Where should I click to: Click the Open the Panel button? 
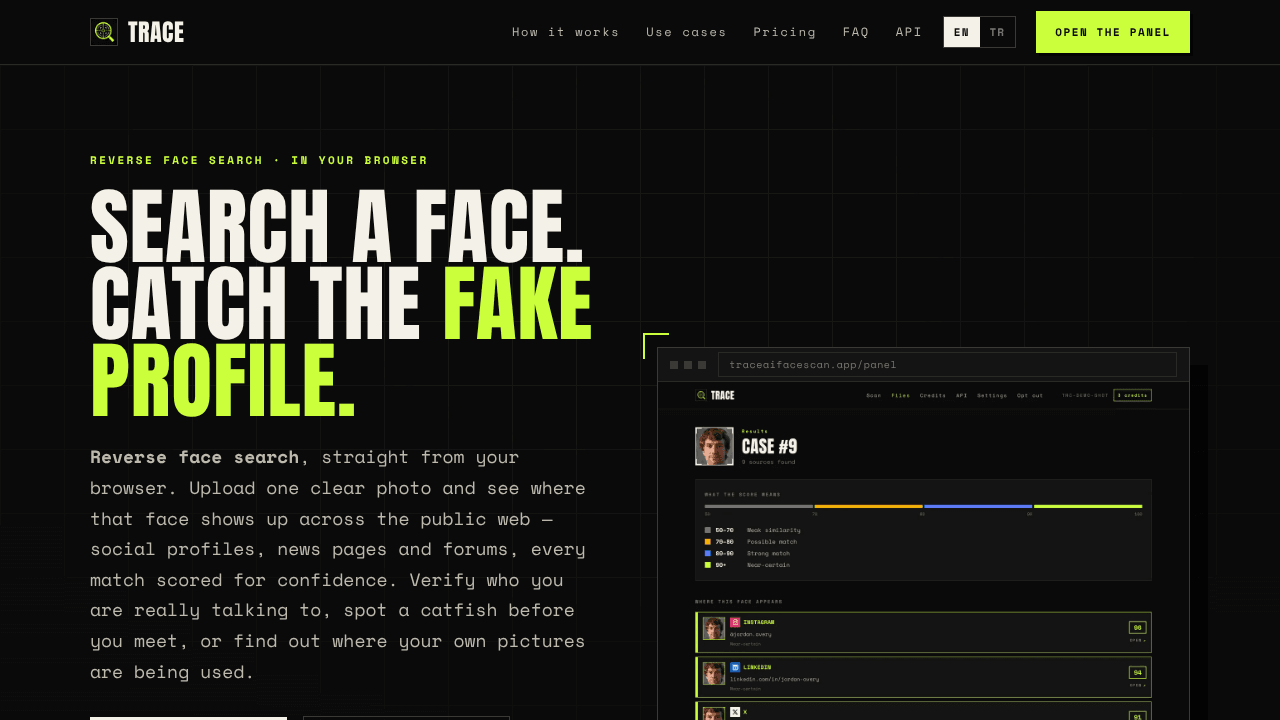pyautogui.click(x=1113, y=32)
